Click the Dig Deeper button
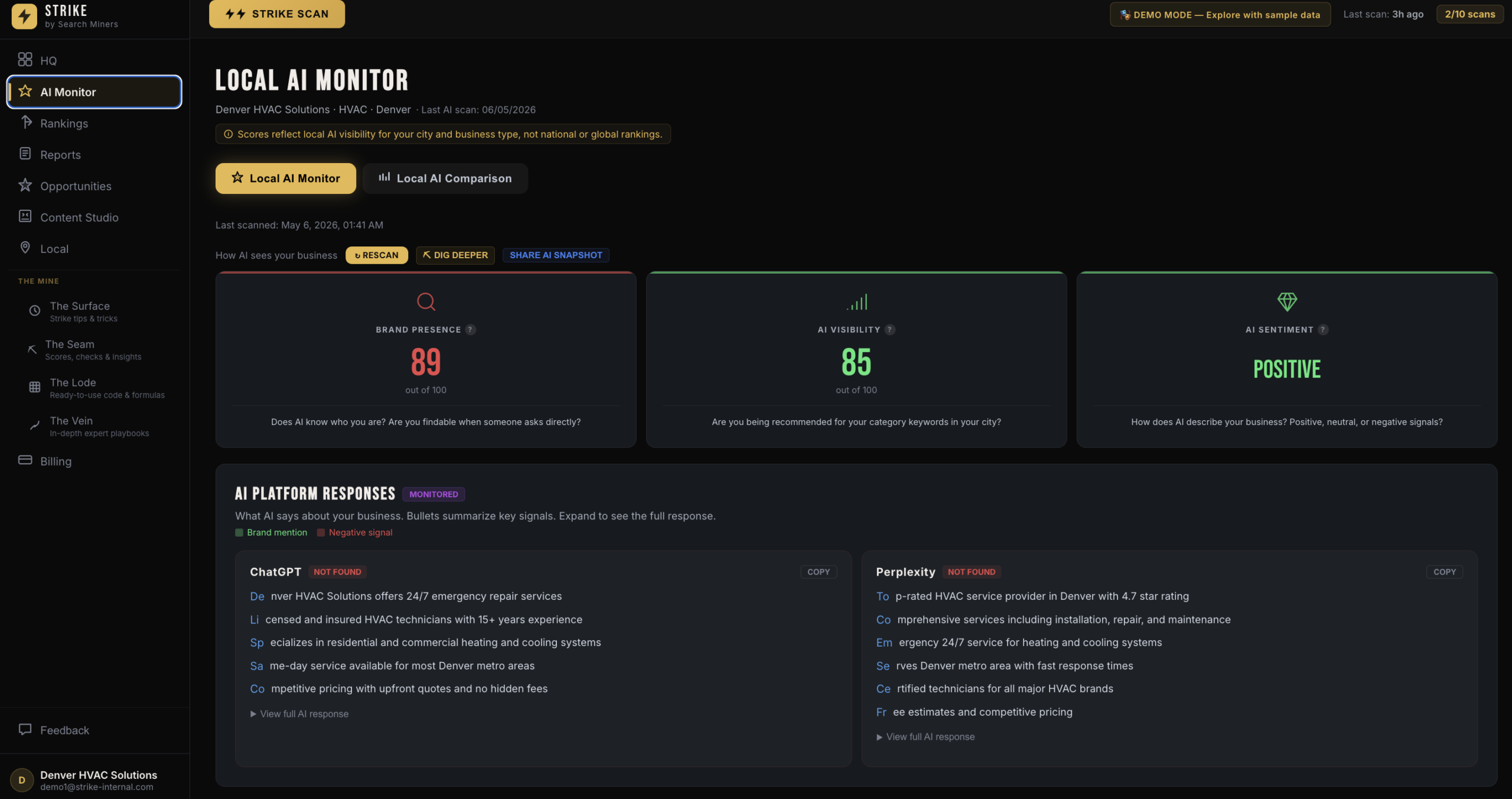Screen dimensions: 1512x799 click(455, 255)
